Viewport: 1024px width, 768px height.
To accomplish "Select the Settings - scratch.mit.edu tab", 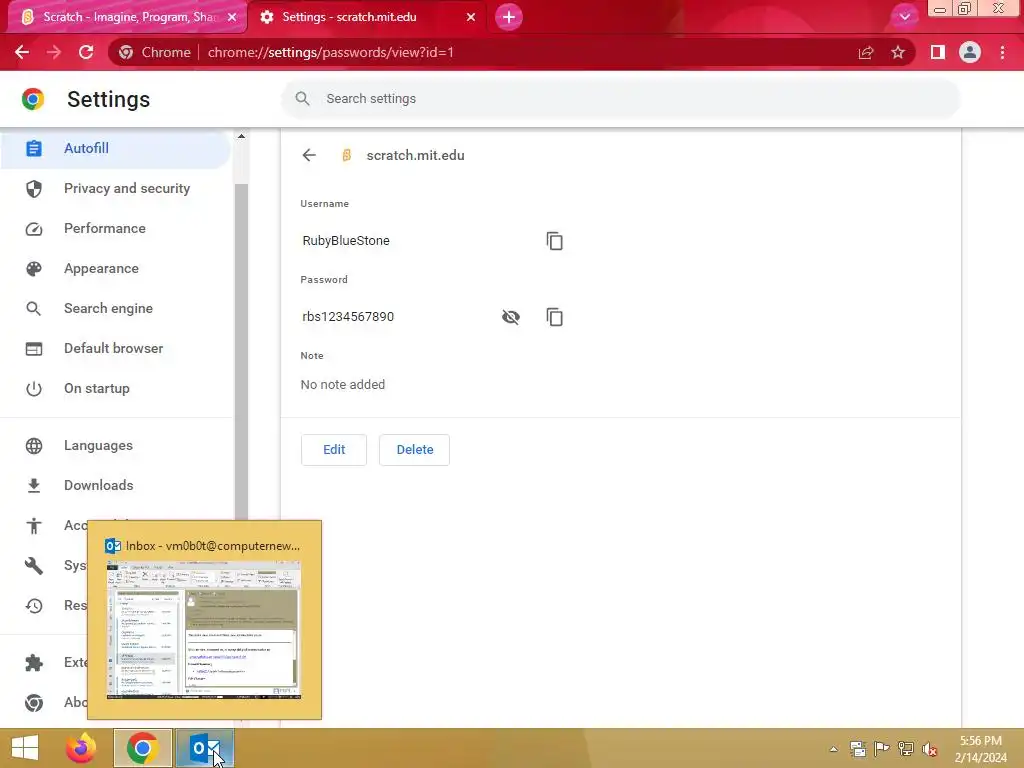I will (367, 17).
